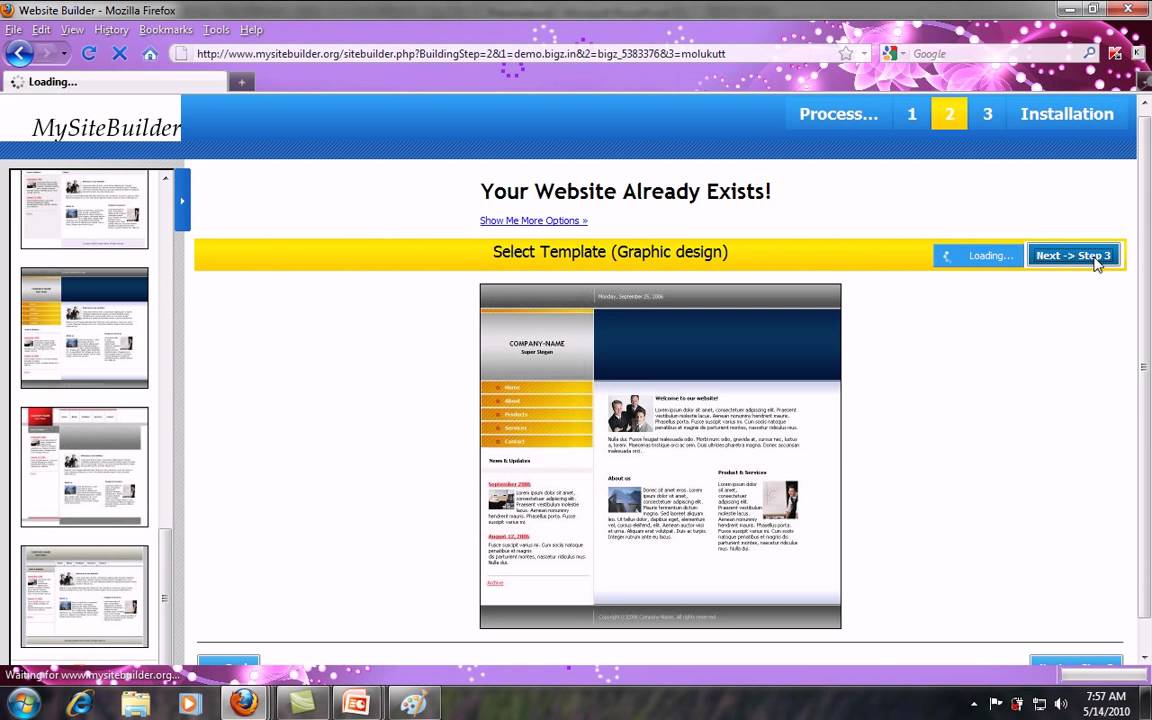This screenshot has height=720, width=1152.
Task: Open the View menu
Action: click(72, 30)
